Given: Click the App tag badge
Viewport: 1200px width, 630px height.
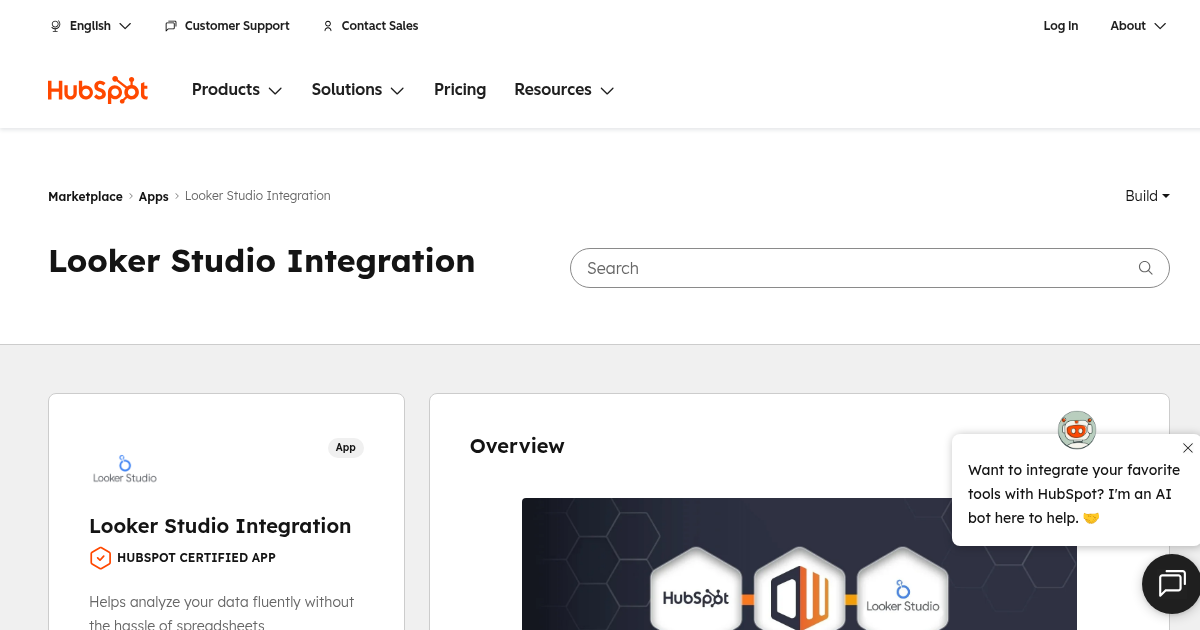Looking at the screenshot, I should (x=346, y=447).
